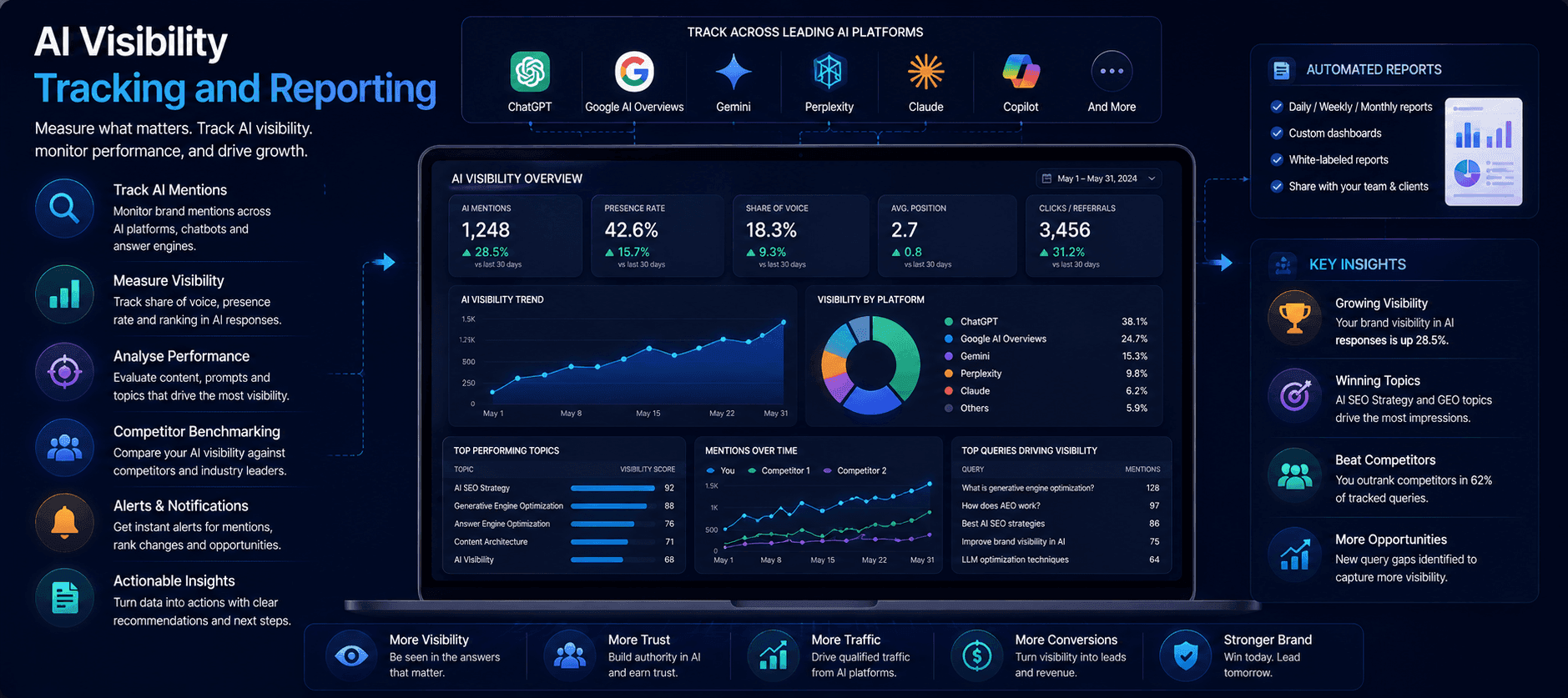Click the Top Queries Driving Visibility heading
Image resolution: width=1568 pixels, height=698 pixels.
(x=1029, y=451)
